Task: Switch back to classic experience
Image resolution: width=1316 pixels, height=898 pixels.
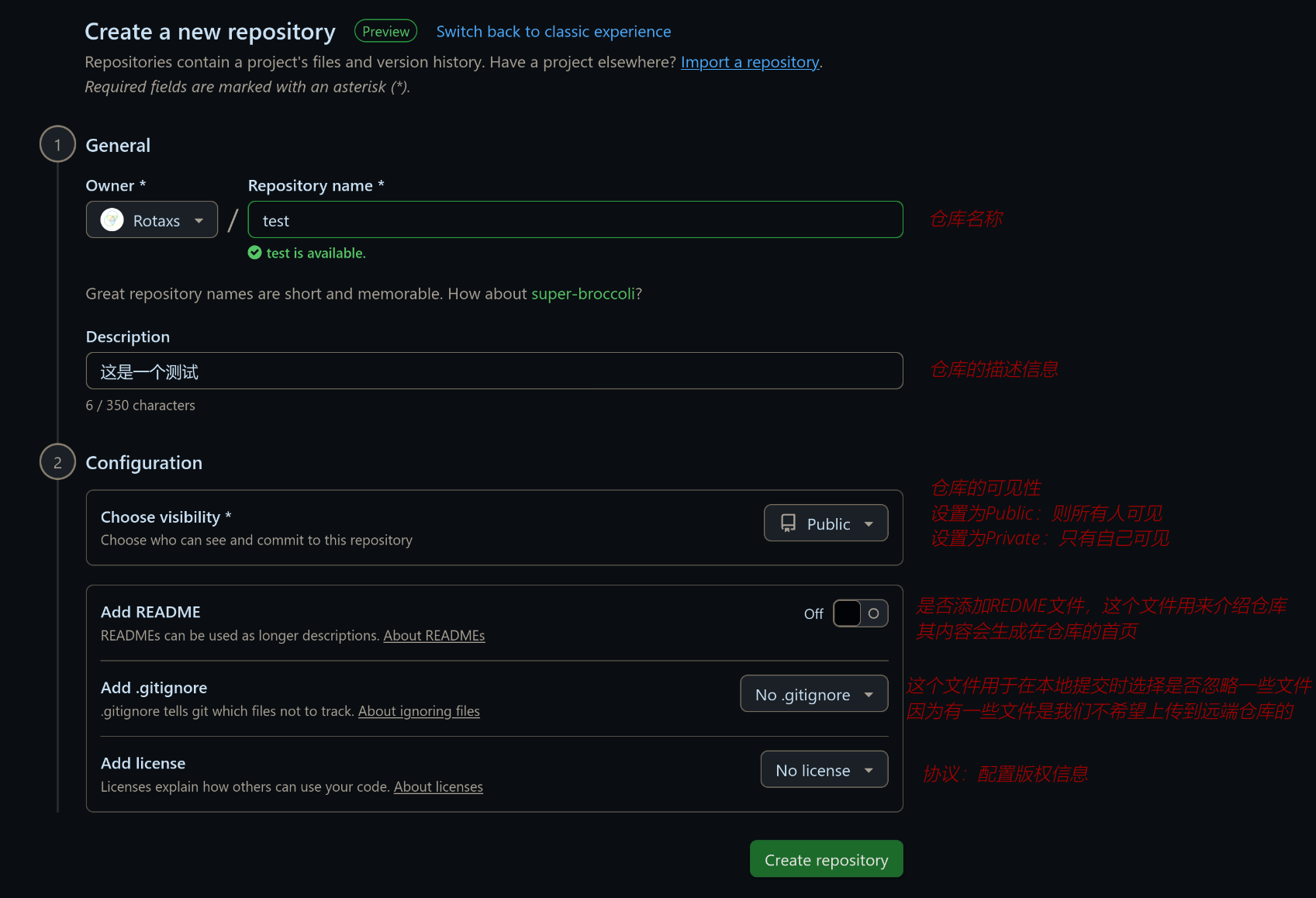Action: (x=553, y=32)
